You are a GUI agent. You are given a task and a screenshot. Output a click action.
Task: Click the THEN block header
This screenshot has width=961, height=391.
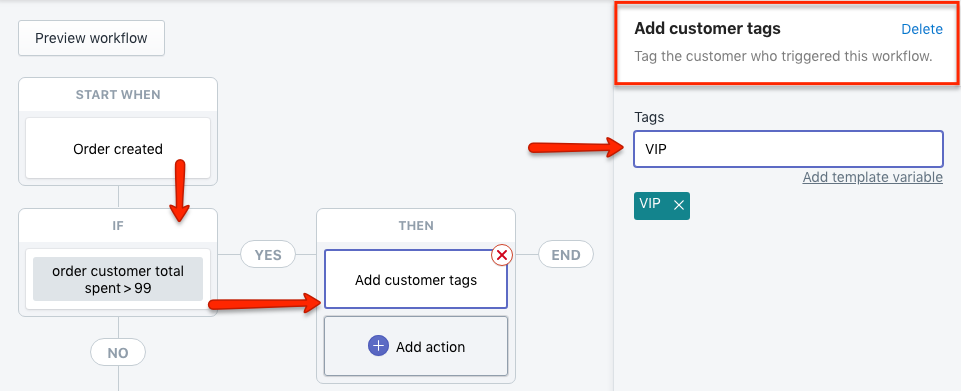(416, 226)
